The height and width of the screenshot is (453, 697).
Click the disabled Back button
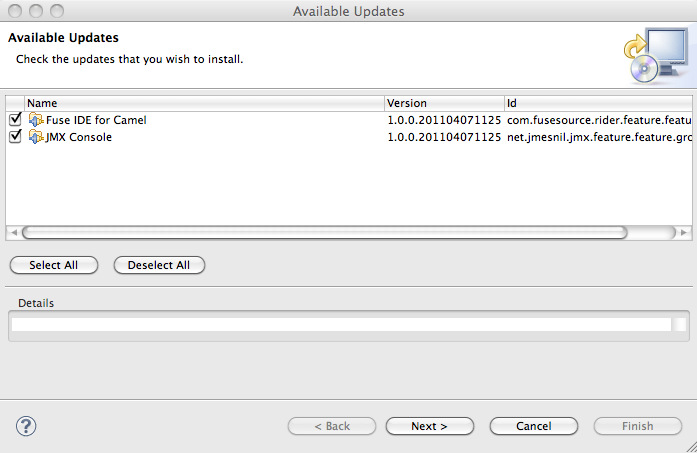pyautogui.click(x=332, y=426)
